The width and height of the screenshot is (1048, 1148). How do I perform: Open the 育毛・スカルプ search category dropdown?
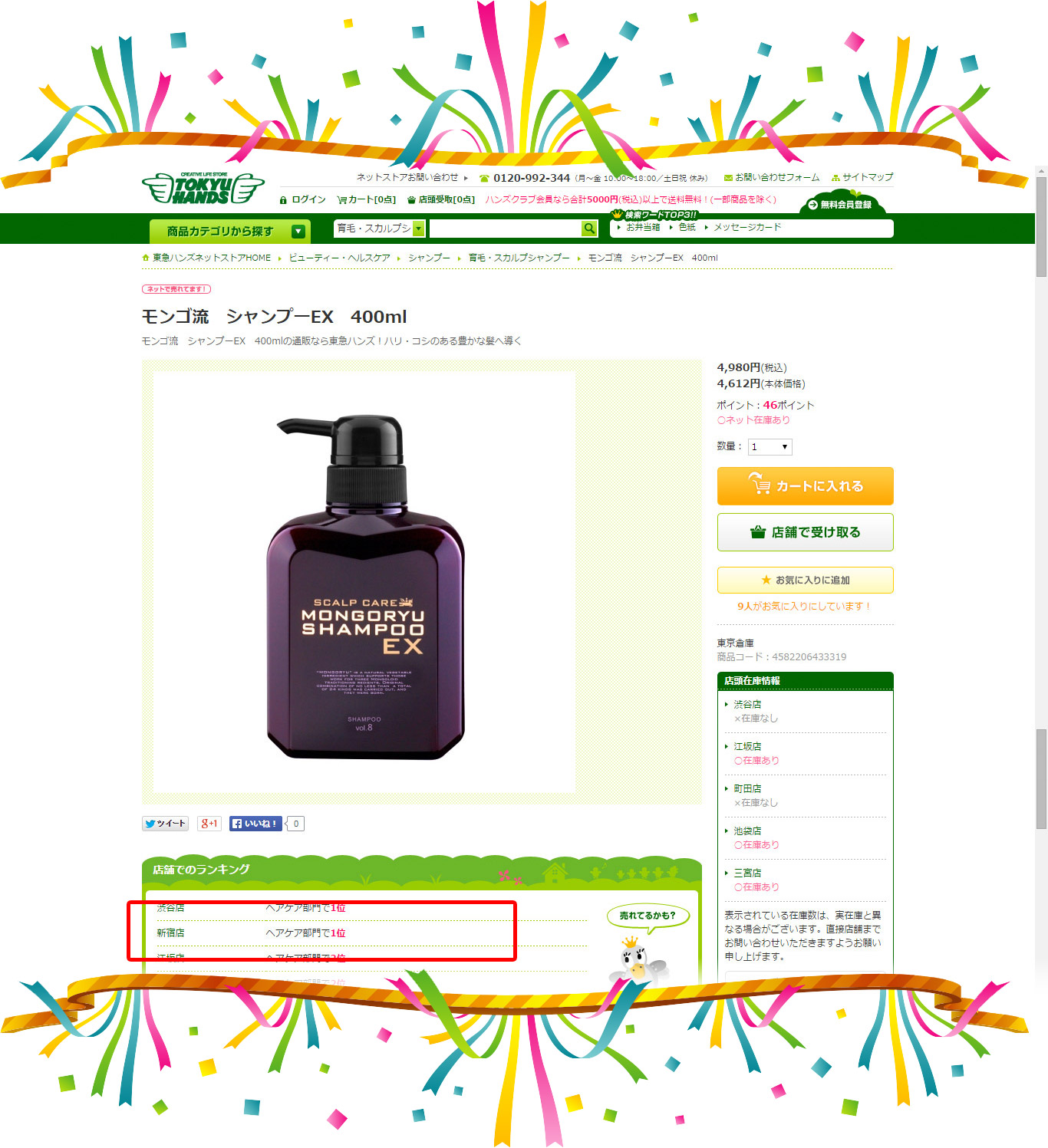point(380,229)
